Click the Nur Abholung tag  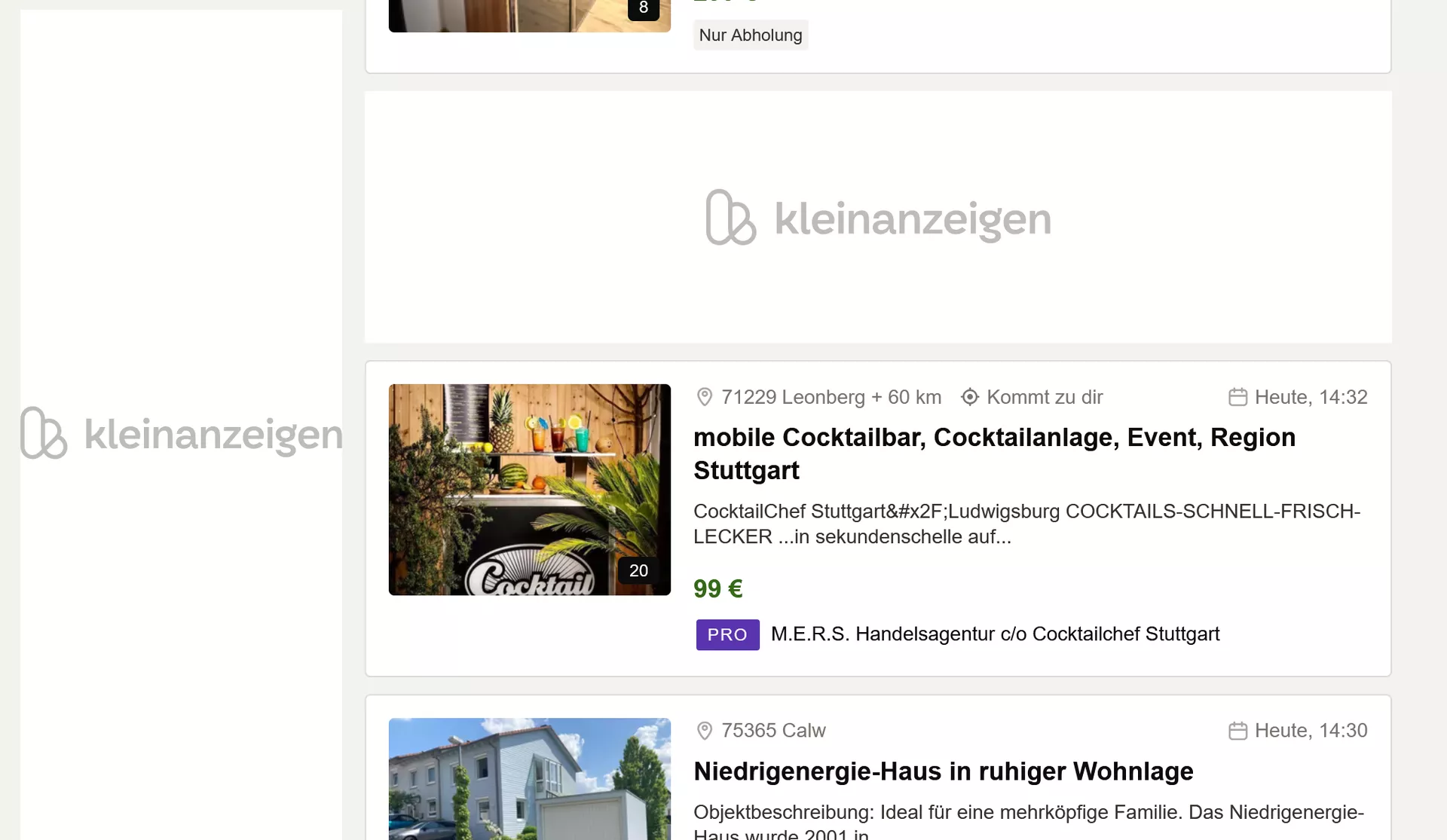coord(750,35)
